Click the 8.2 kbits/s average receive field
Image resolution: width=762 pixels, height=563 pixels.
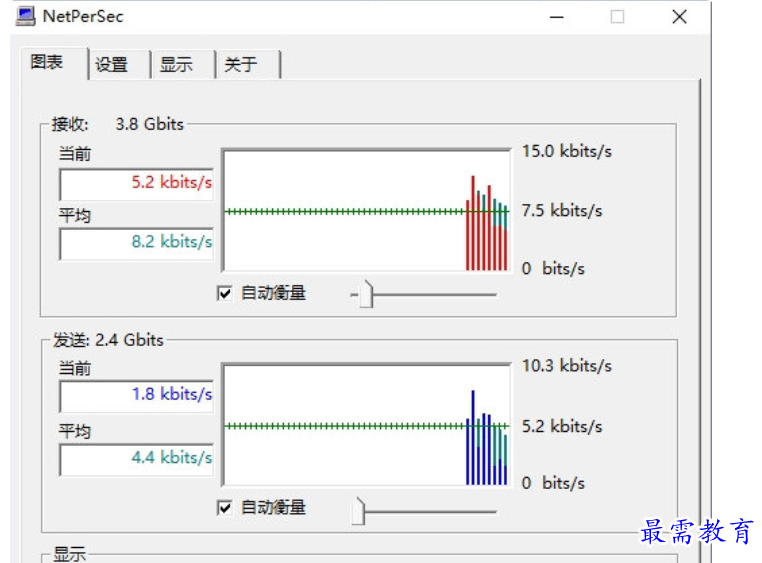coord(137,243)
